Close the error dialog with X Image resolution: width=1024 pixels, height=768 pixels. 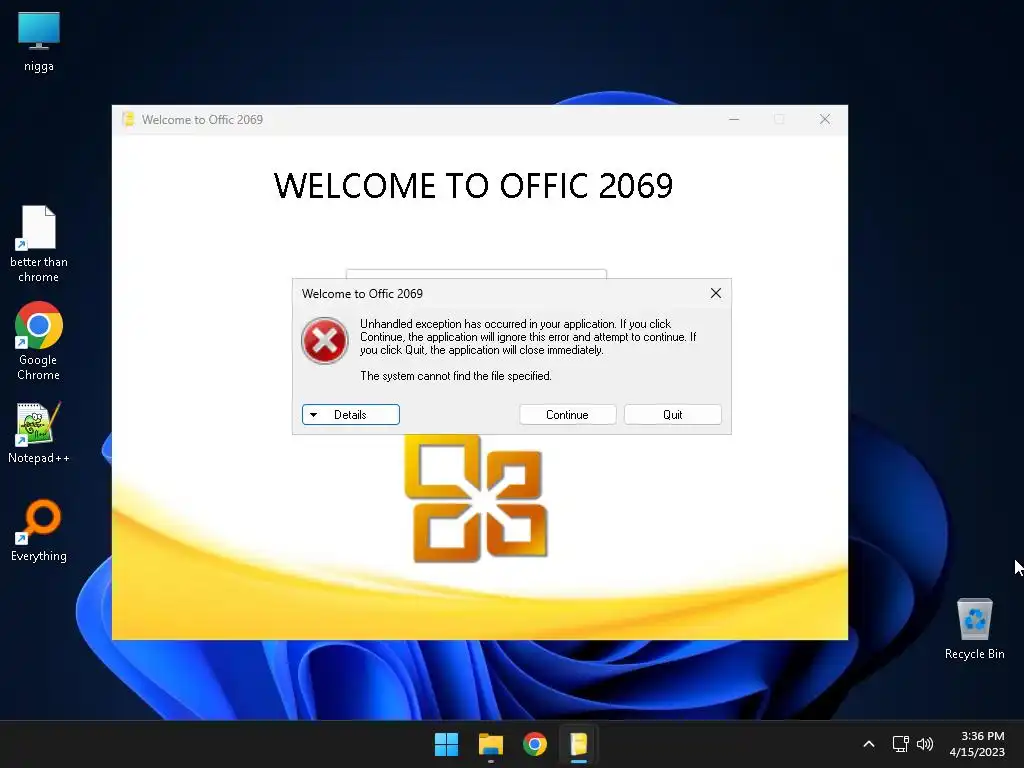[x=716, y=293]
